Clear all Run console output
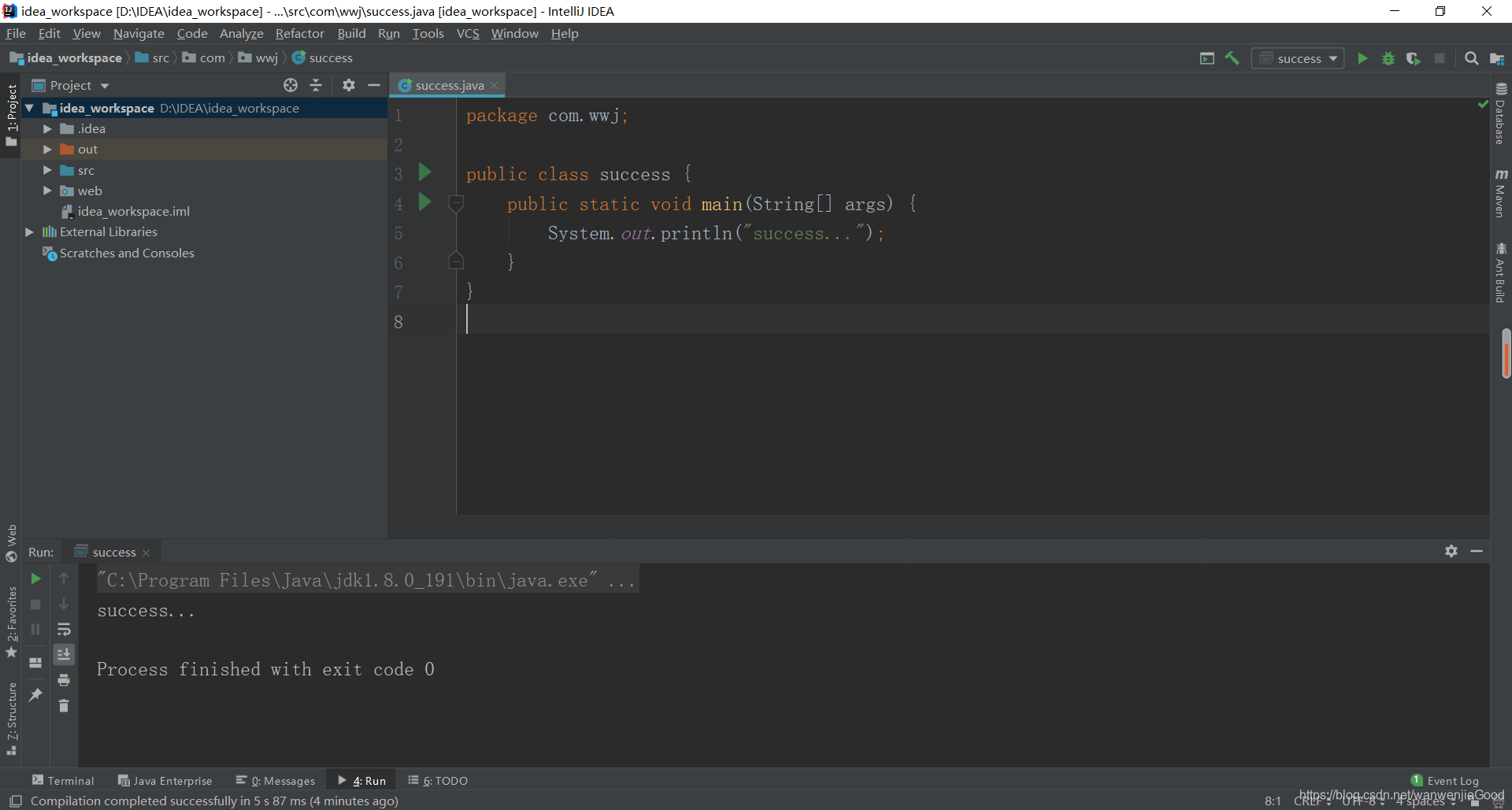Screen dimensions: 1512x810 (x=64, y=705)
